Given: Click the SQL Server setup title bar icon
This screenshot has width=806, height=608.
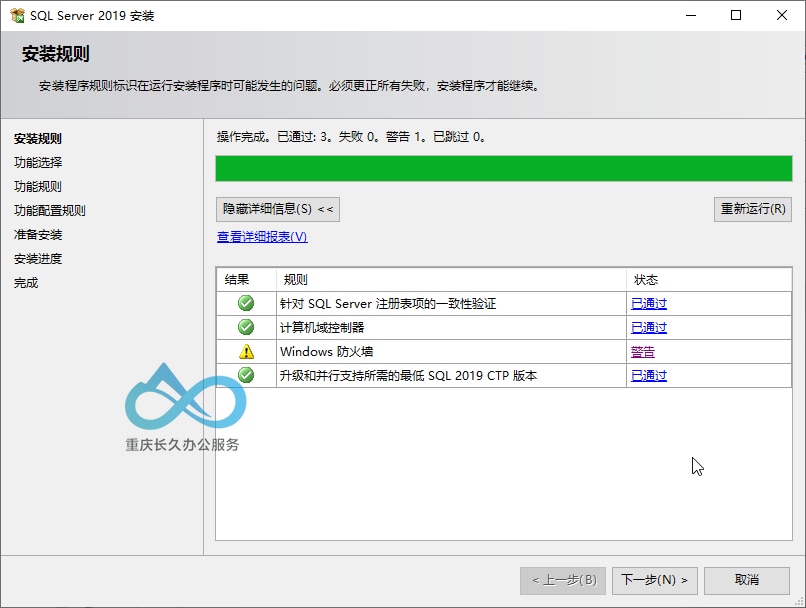Looking at the screenshot, I should click(x=17, y=15).
